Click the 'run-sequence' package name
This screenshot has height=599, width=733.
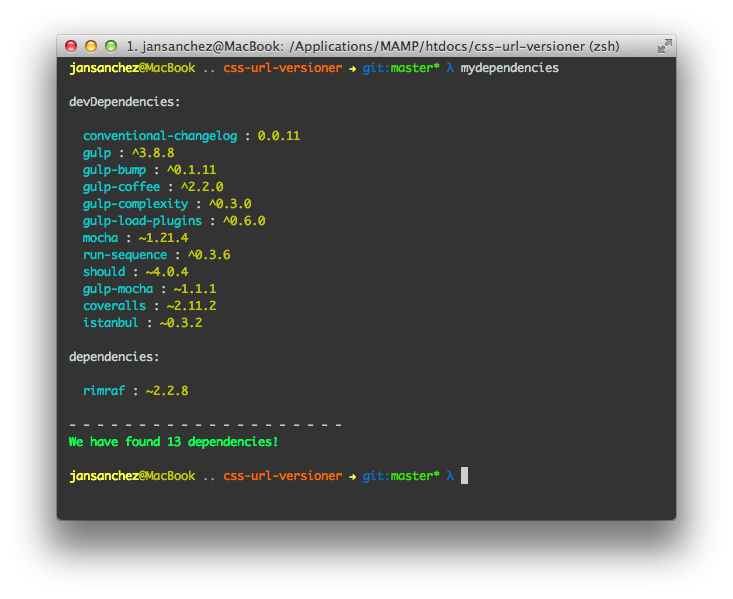(125, 255)
